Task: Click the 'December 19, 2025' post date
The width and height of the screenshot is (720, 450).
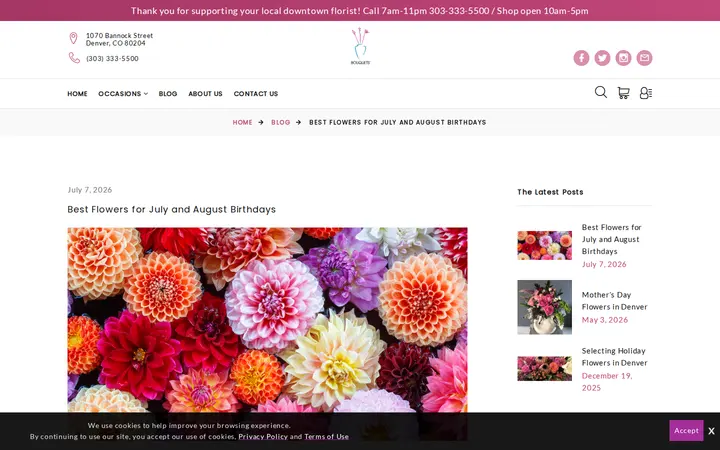Action: point(607,382)
